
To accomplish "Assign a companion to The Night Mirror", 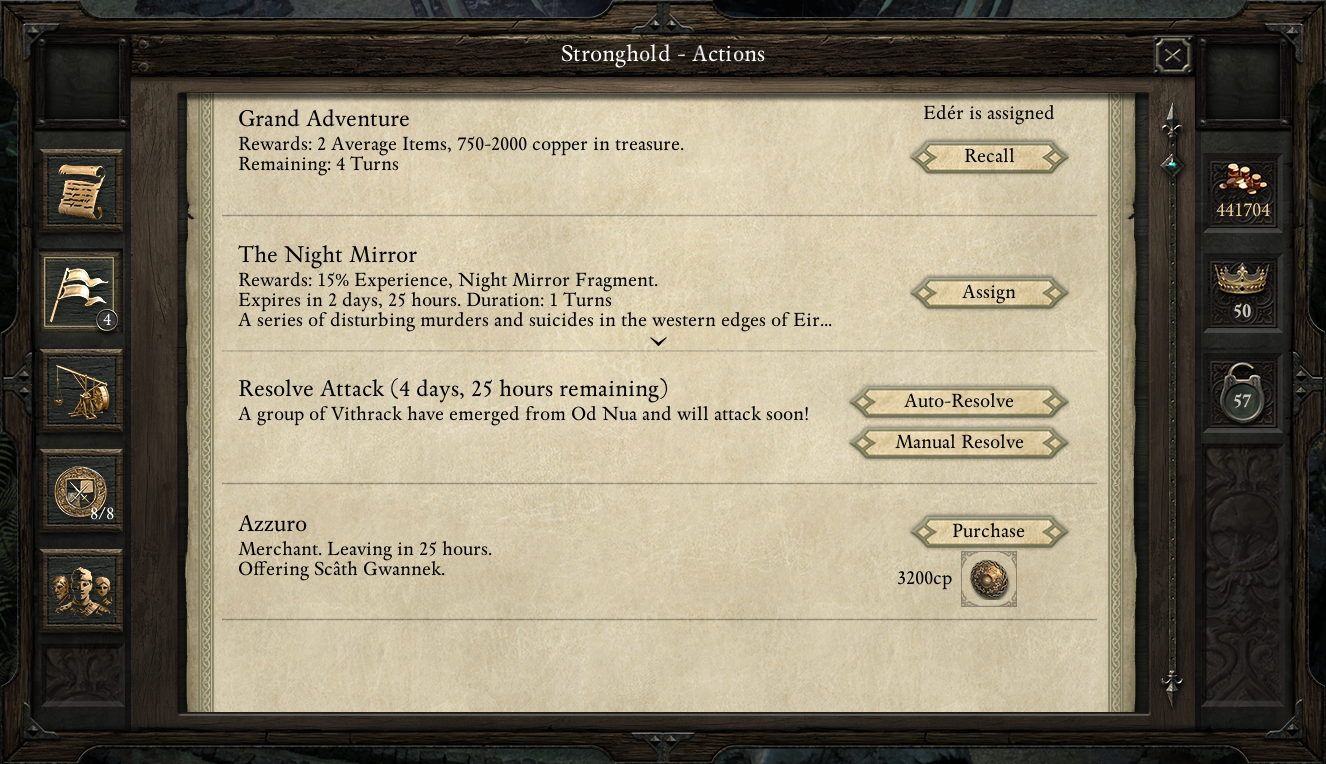I will point(989,292).
